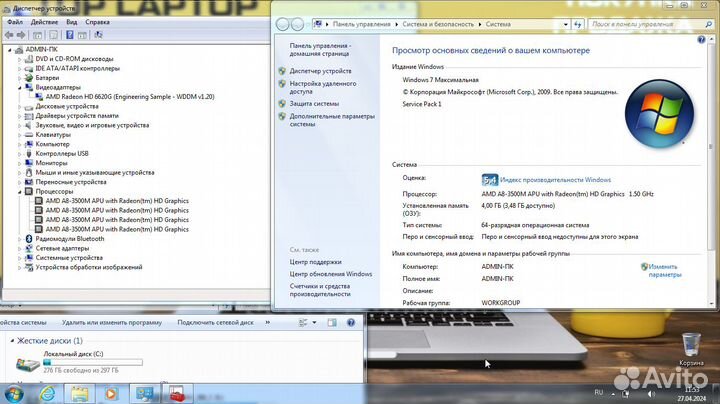
Task: Select Устройства обработки изображений category
Action: (x=89, y=267)
